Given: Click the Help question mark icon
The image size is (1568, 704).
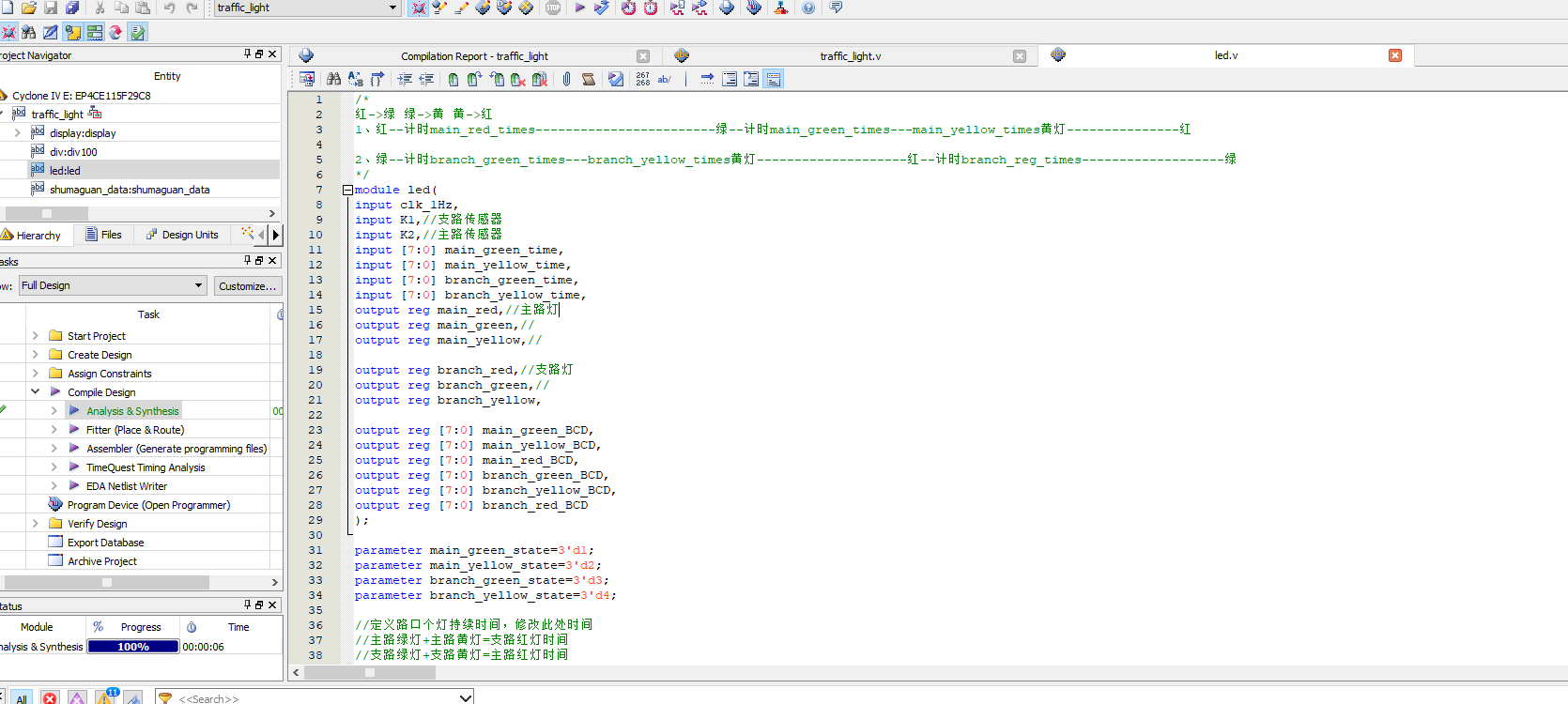Looking at the screenshot, I should (808, 8).
